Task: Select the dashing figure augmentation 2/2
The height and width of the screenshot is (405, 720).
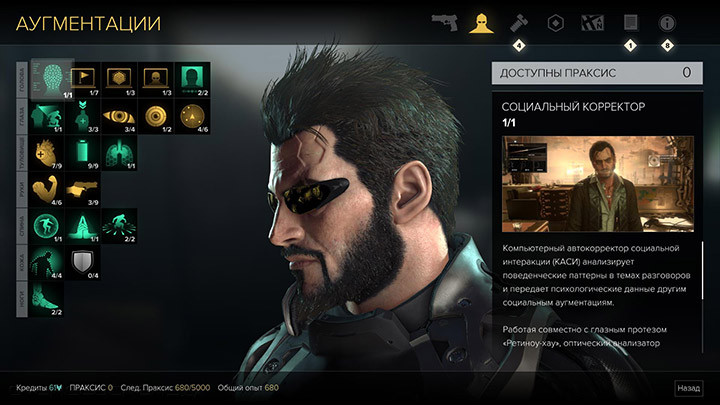Action: [x=119, y=226]
